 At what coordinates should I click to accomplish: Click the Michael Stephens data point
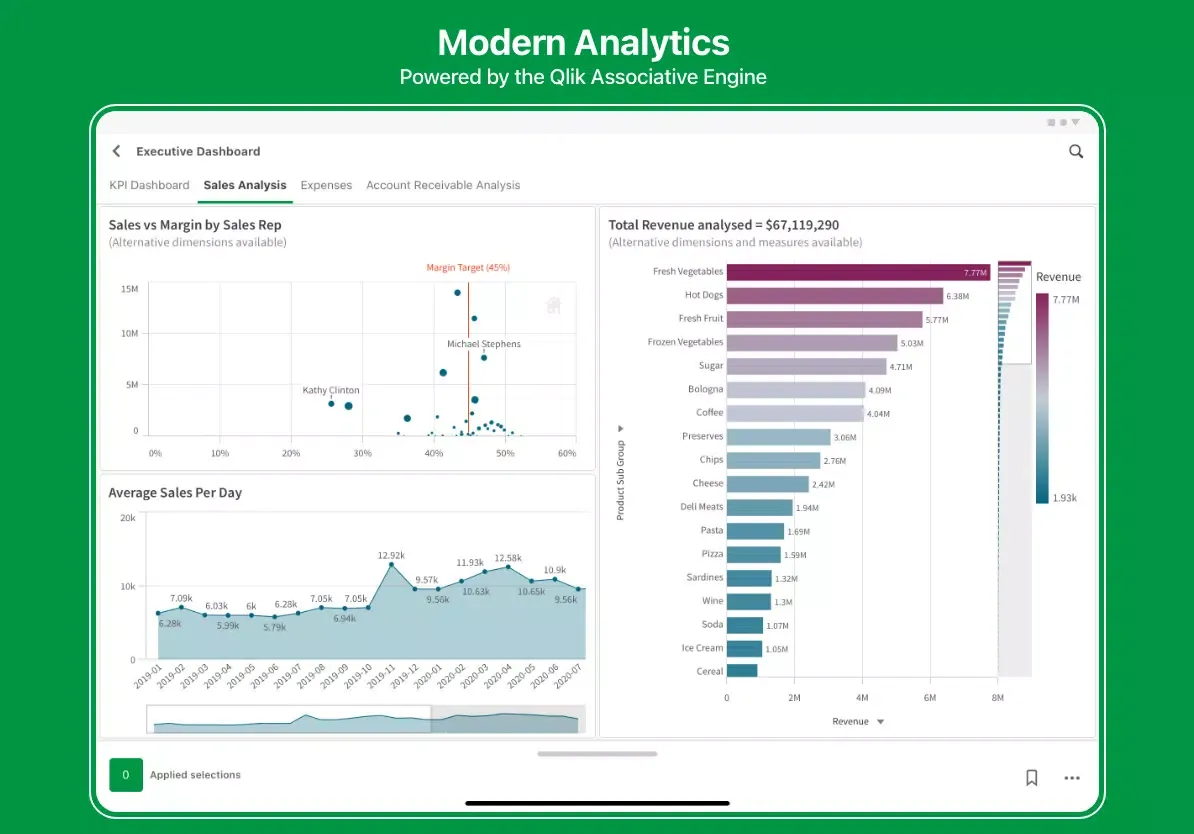[484, 357]
